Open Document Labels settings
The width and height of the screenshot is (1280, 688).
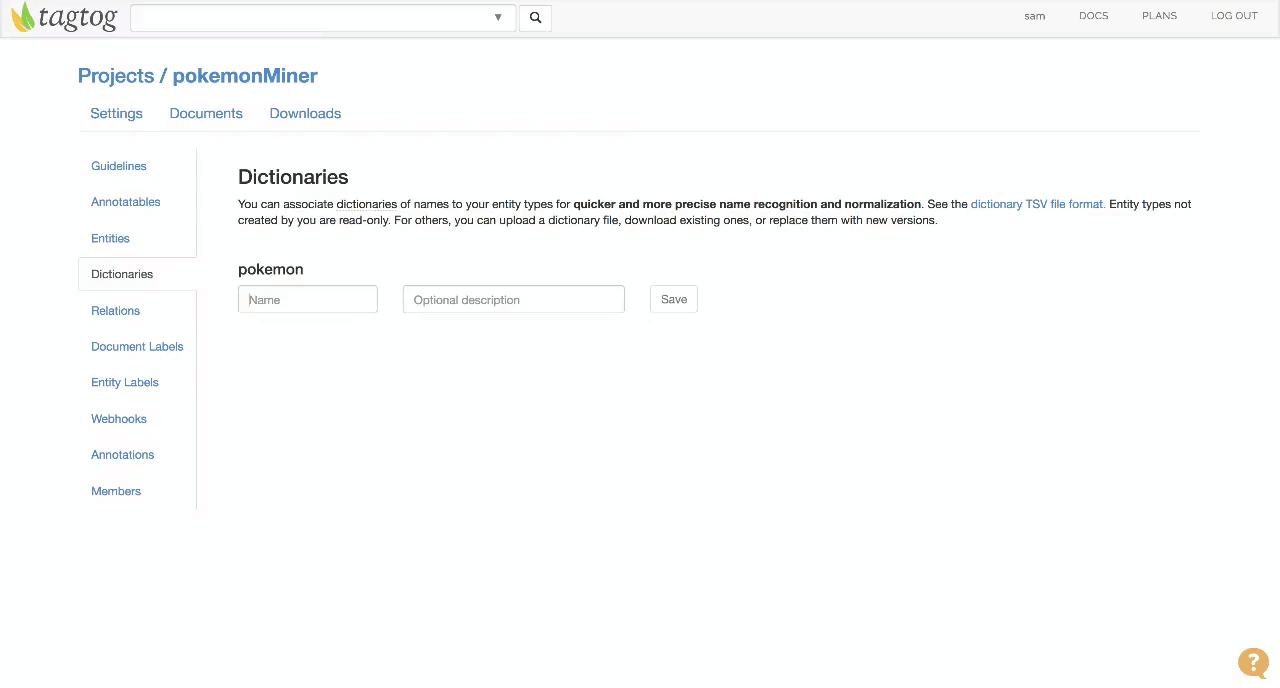click(x=137, y=347)
